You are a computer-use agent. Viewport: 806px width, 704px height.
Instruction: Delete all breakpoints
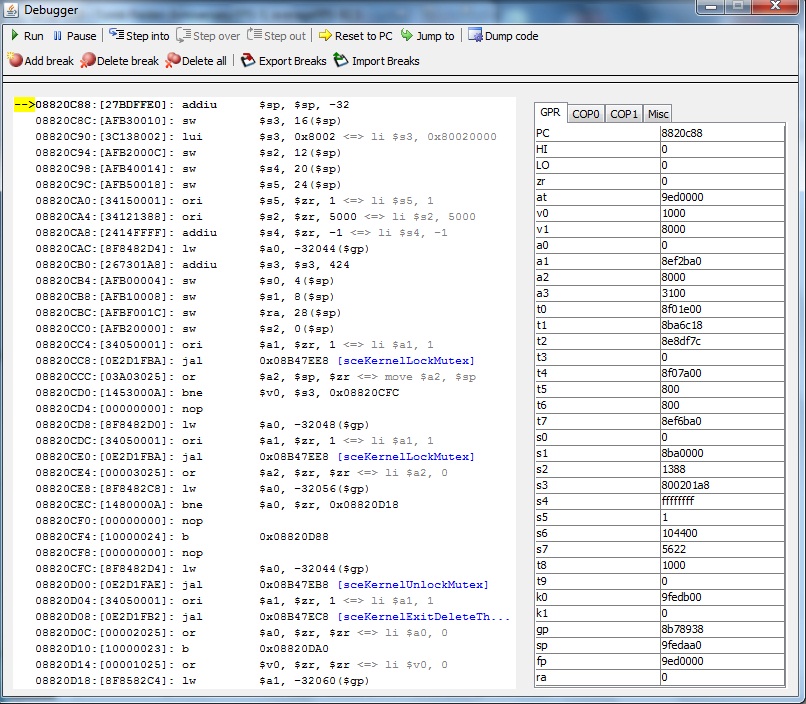click(x=196, y=61)
